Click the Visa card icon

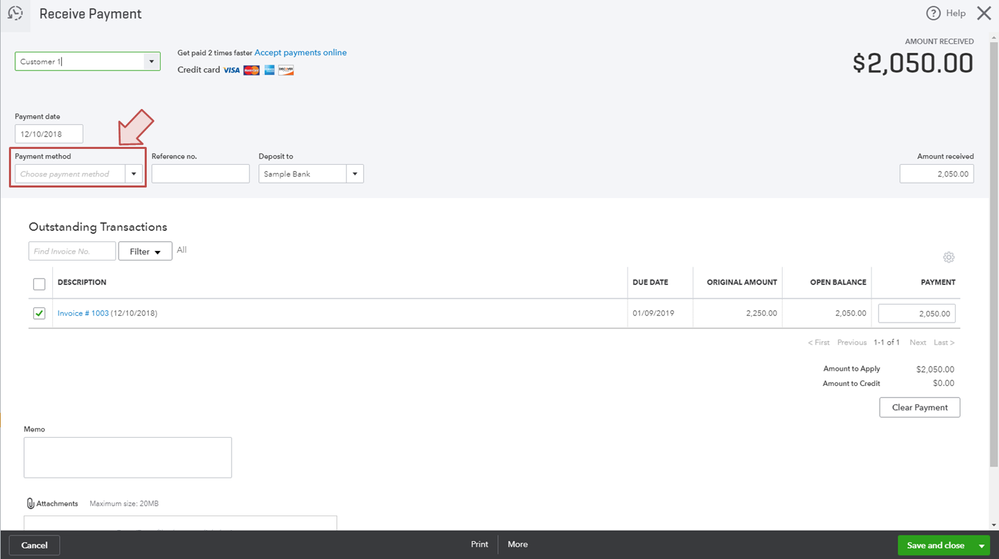tap(231, 70)
